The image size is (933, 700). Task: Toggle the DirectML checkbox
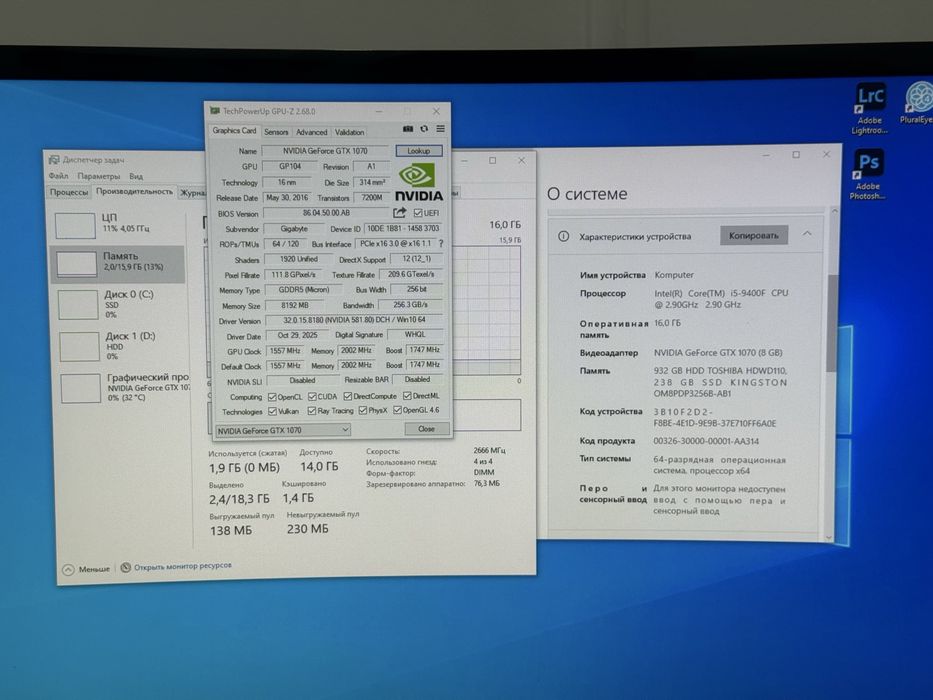[x=407, y=396]
